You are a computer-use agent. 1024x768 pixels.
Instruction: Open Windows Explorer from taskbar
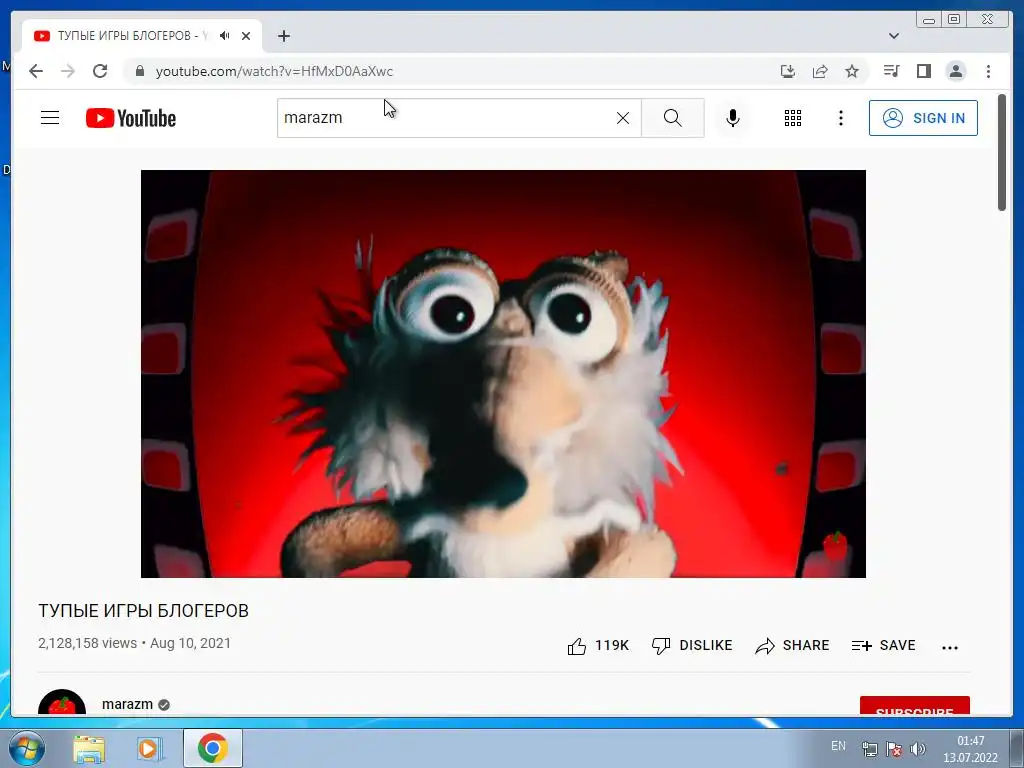coord(89,748)
